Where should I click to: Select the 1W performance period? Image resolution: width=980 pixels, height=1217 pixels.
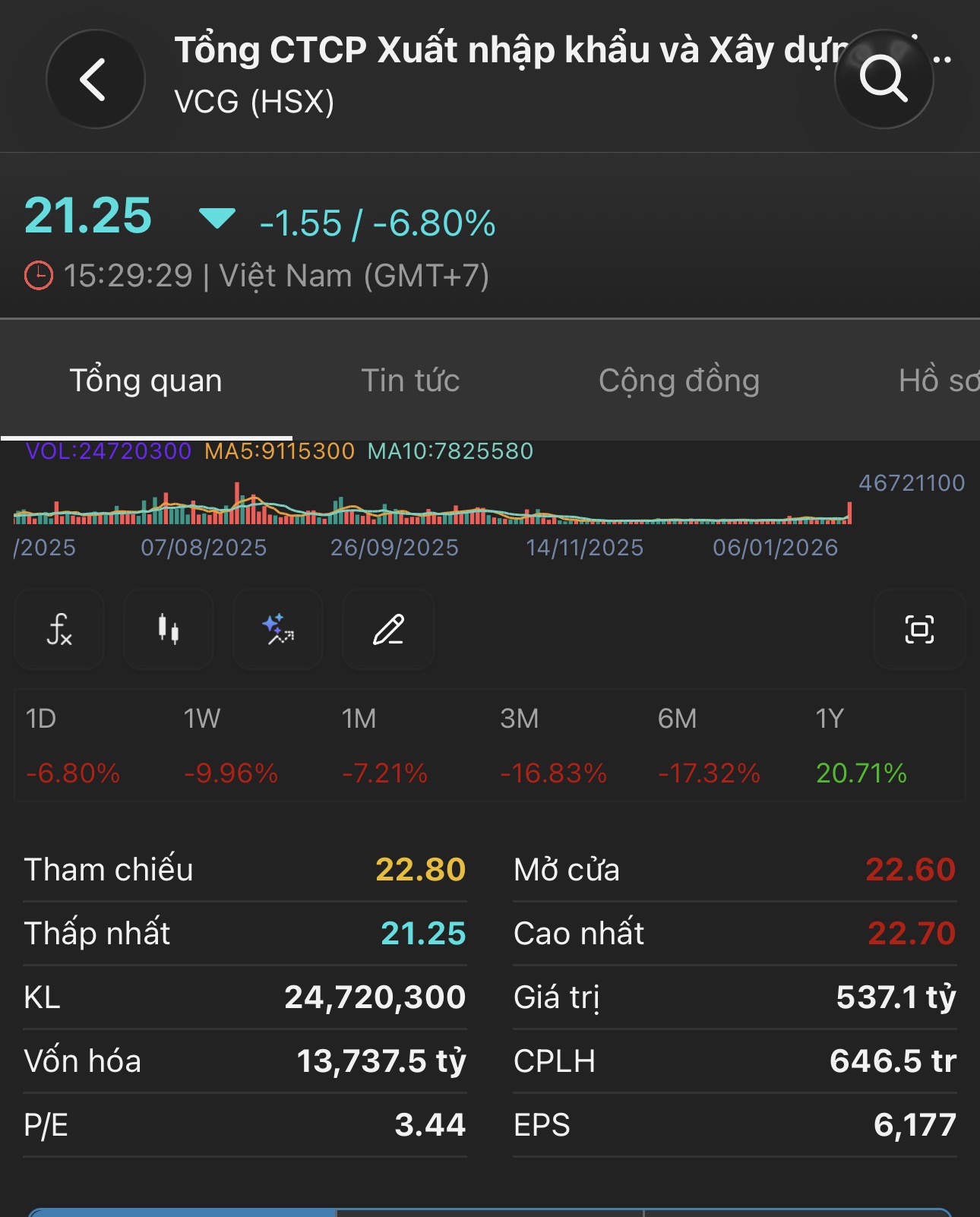click(231, 745)
